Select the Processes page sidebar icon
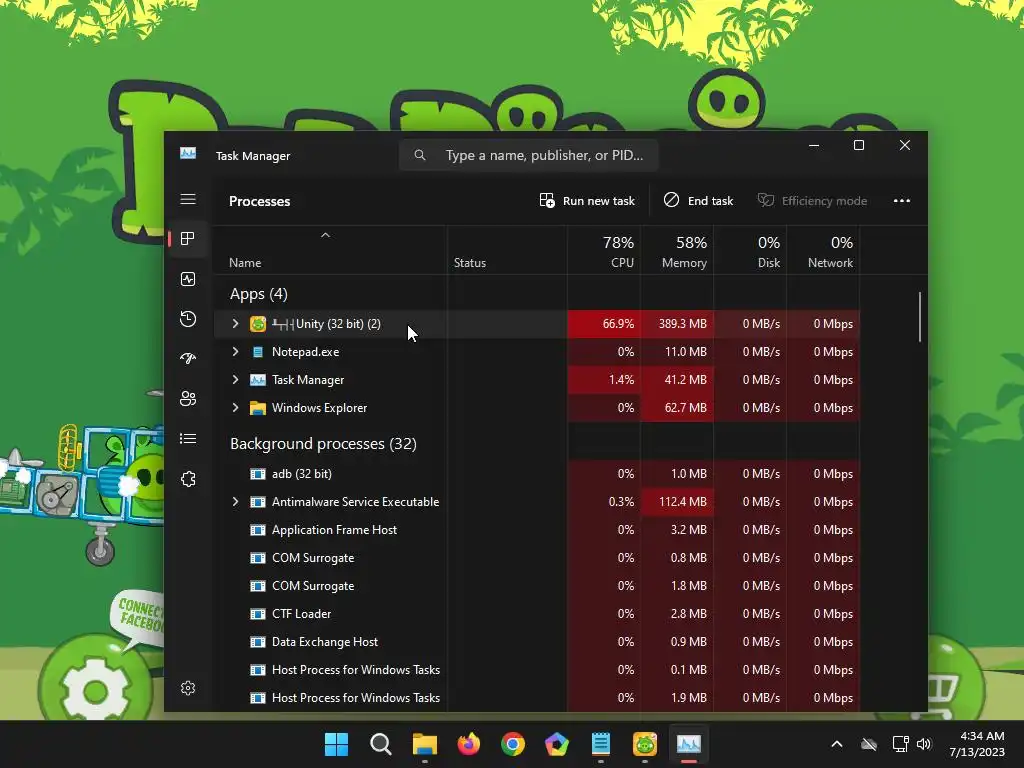1024x768 pixels. click(x=188, y=239)
